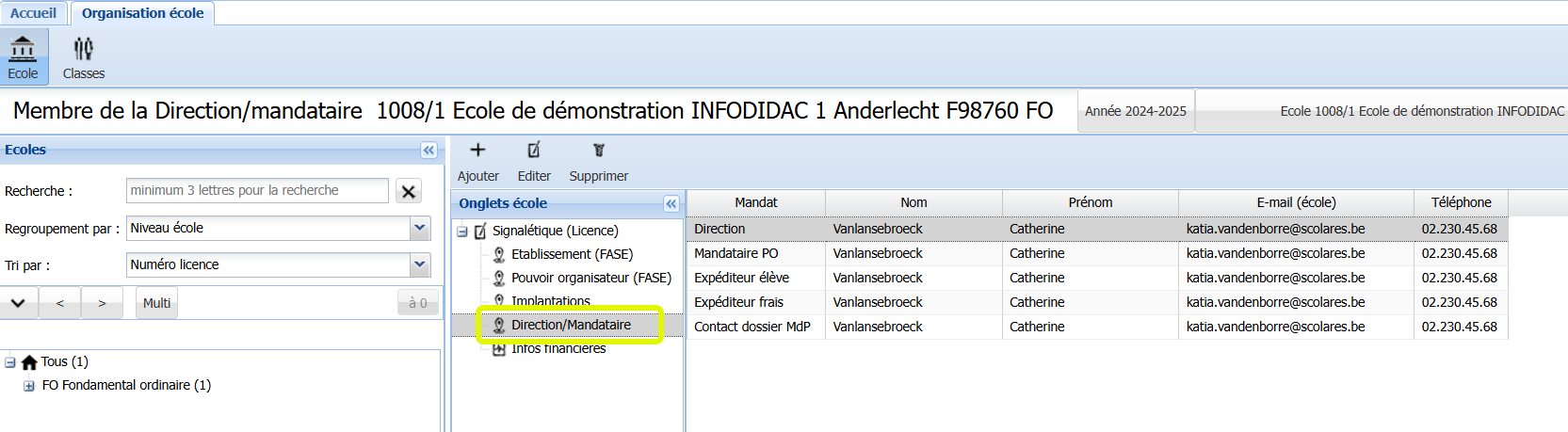Clear search with the X button
The width and height of the screenshot is (1568, 432).
point(408,191)
